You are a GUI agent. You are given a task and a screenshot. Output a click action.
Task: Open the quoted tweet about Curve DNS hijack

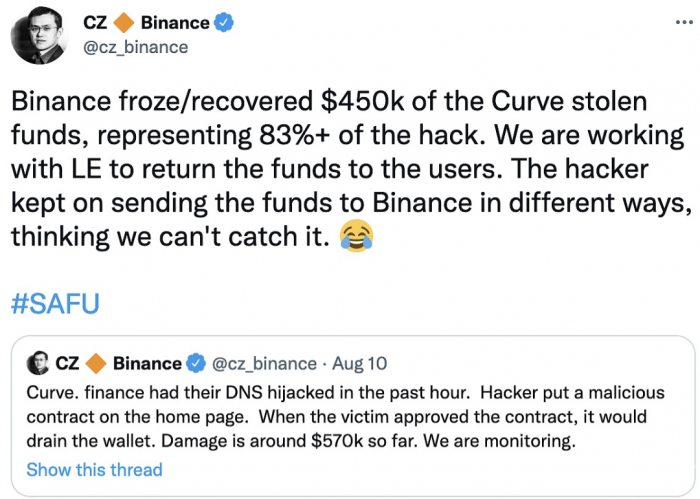pos(353,416)
